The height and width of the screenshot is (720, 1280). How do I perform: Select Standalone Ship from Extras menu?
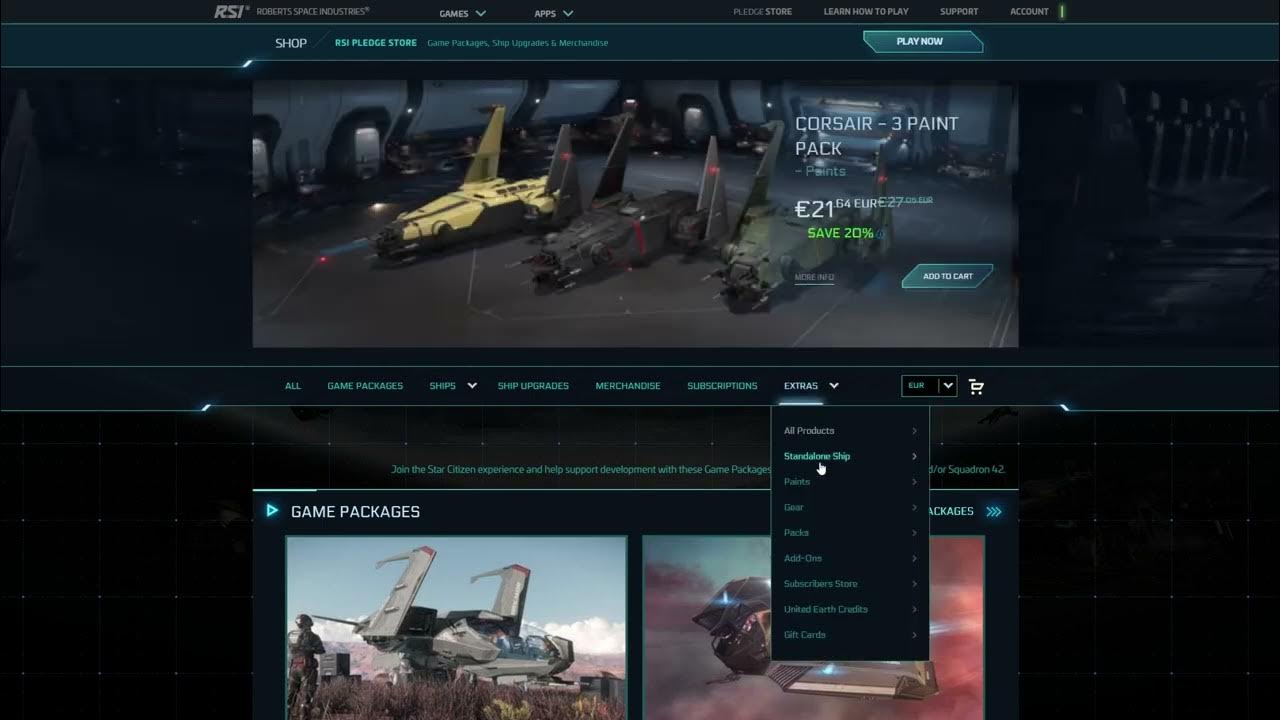[817, 456]
